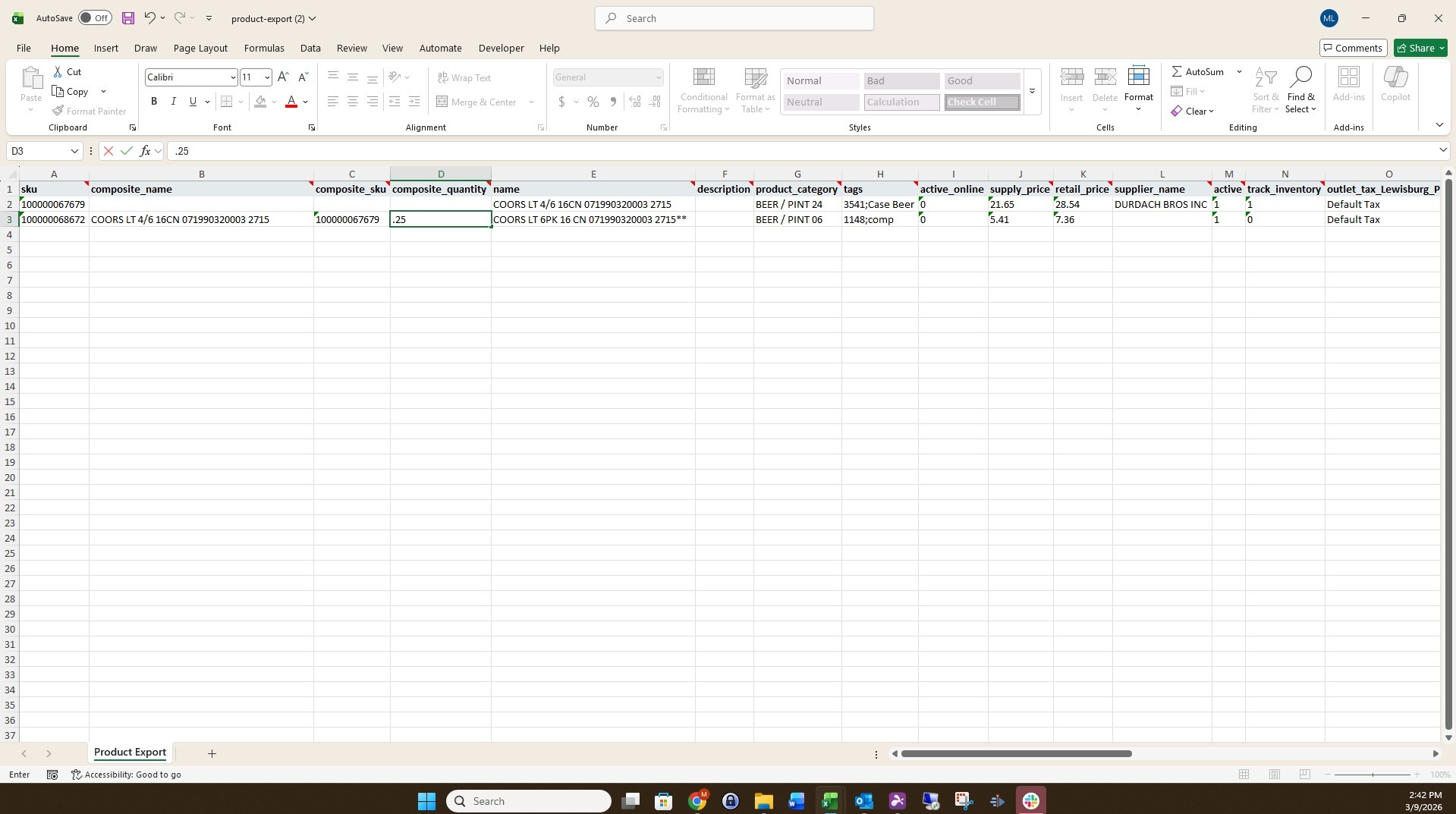Open the Review ribbon tab
Viewport: 1456px width, 814px height.
[351, 48]
